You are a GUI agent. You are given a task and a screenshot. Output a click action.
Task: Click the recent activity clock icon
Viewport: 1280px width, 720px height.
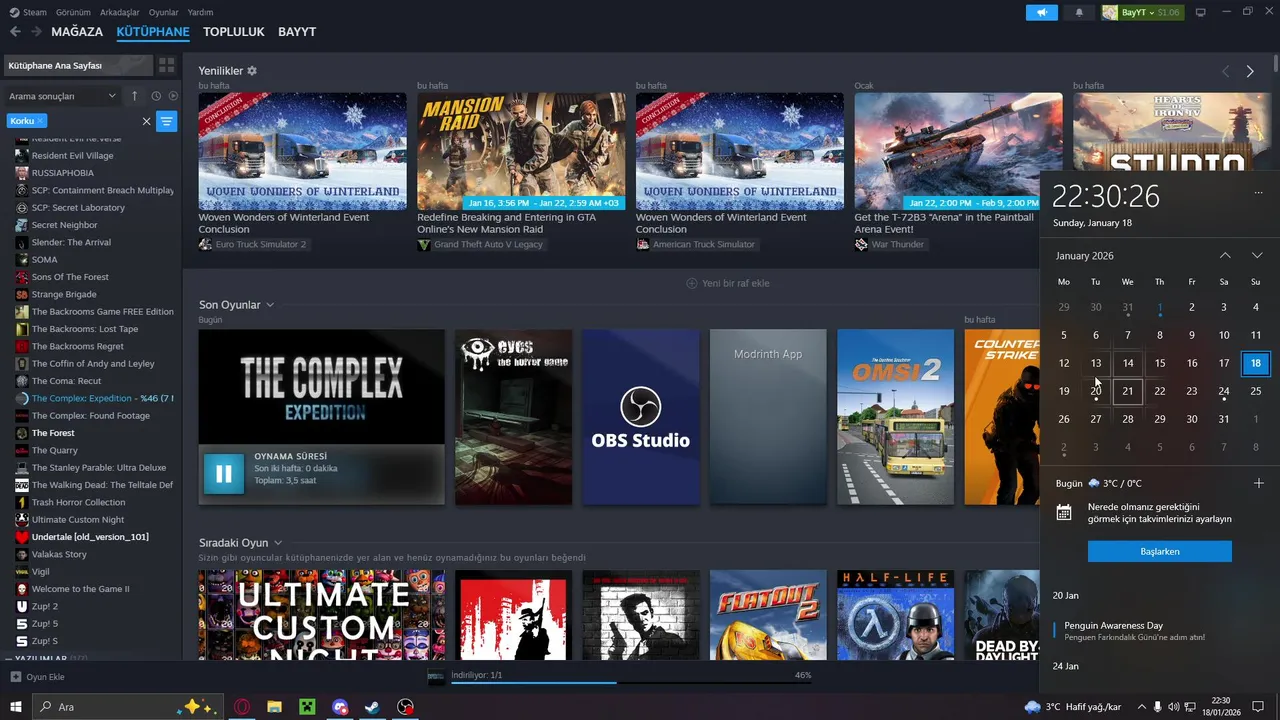(156, 96)
